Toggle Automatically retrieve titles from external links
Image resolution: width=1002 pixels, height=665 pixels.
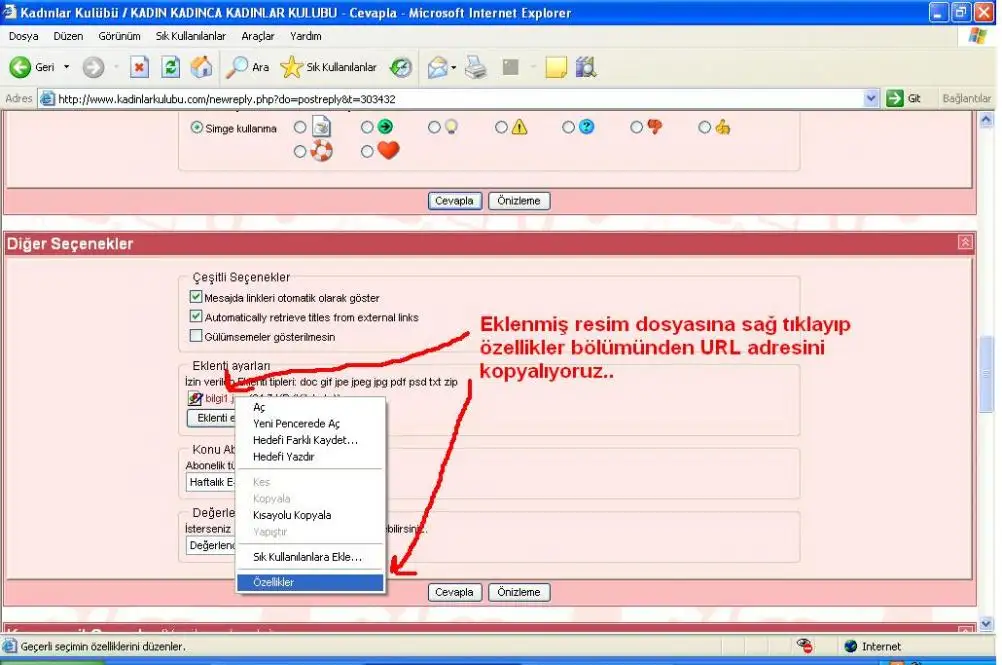point(196,317)
